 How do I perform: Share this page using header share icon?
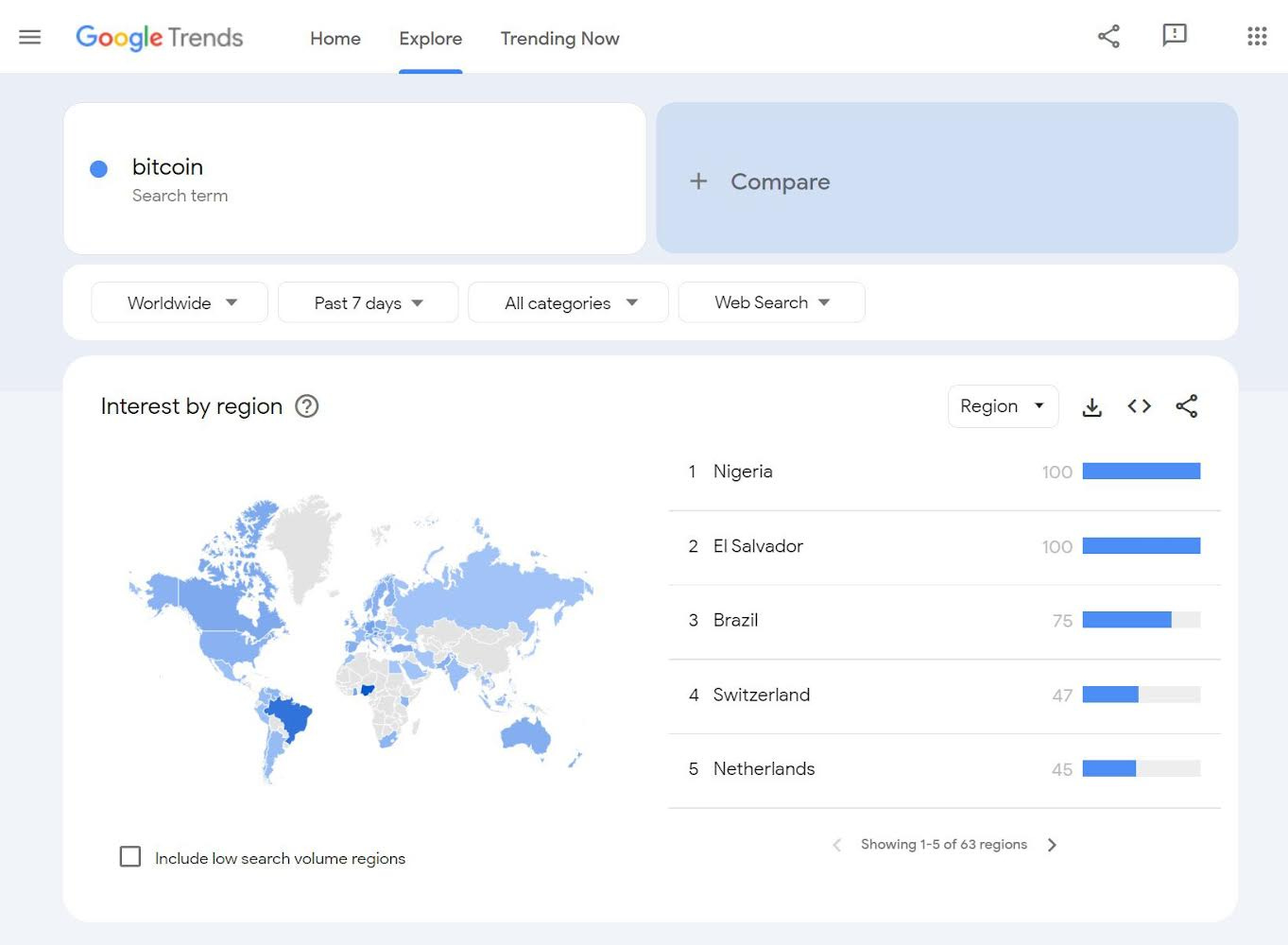point(1108,37)
